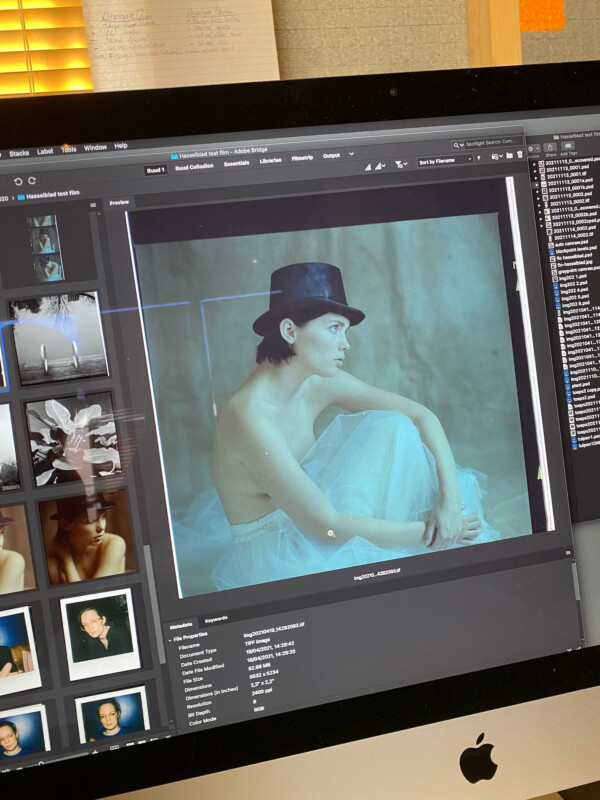Click the Filename value in metadata
This screenshot has width=600, height=800.
[x=273, y=630]
